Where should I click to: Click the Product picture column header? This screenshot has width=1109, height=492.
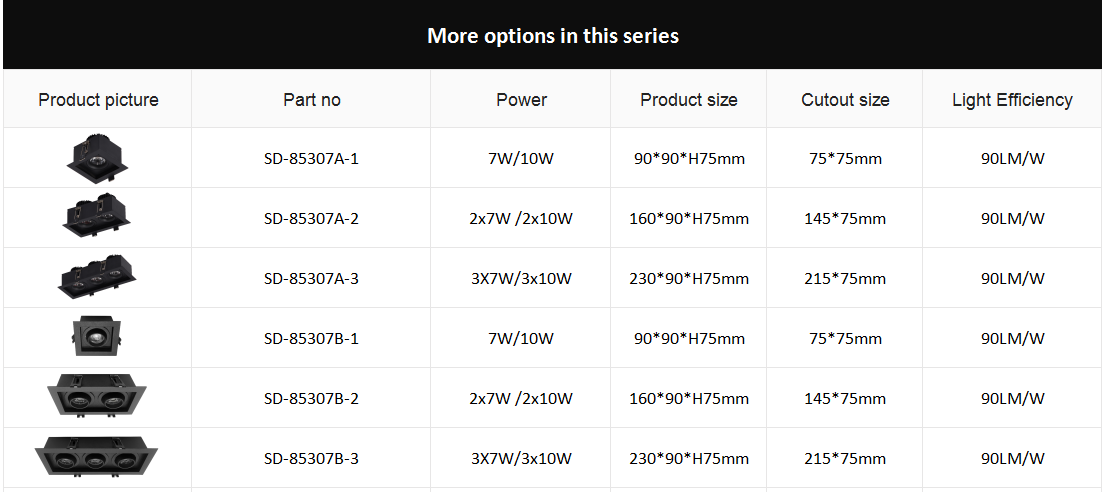point(98,100)
